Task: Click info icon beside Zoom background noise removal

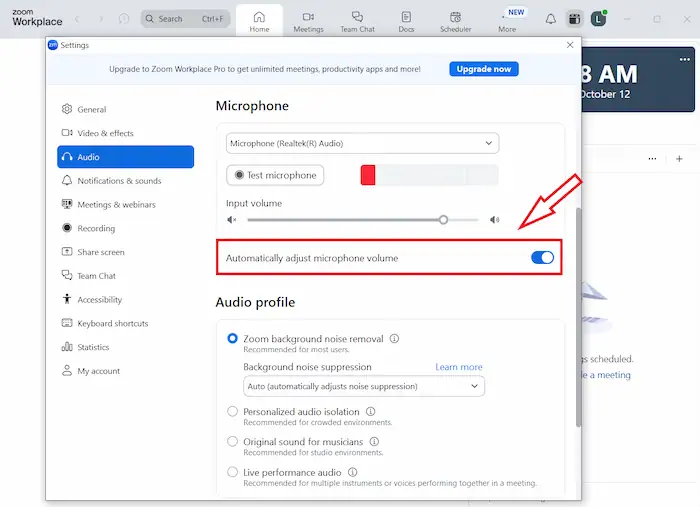Action: click(394, 339)
